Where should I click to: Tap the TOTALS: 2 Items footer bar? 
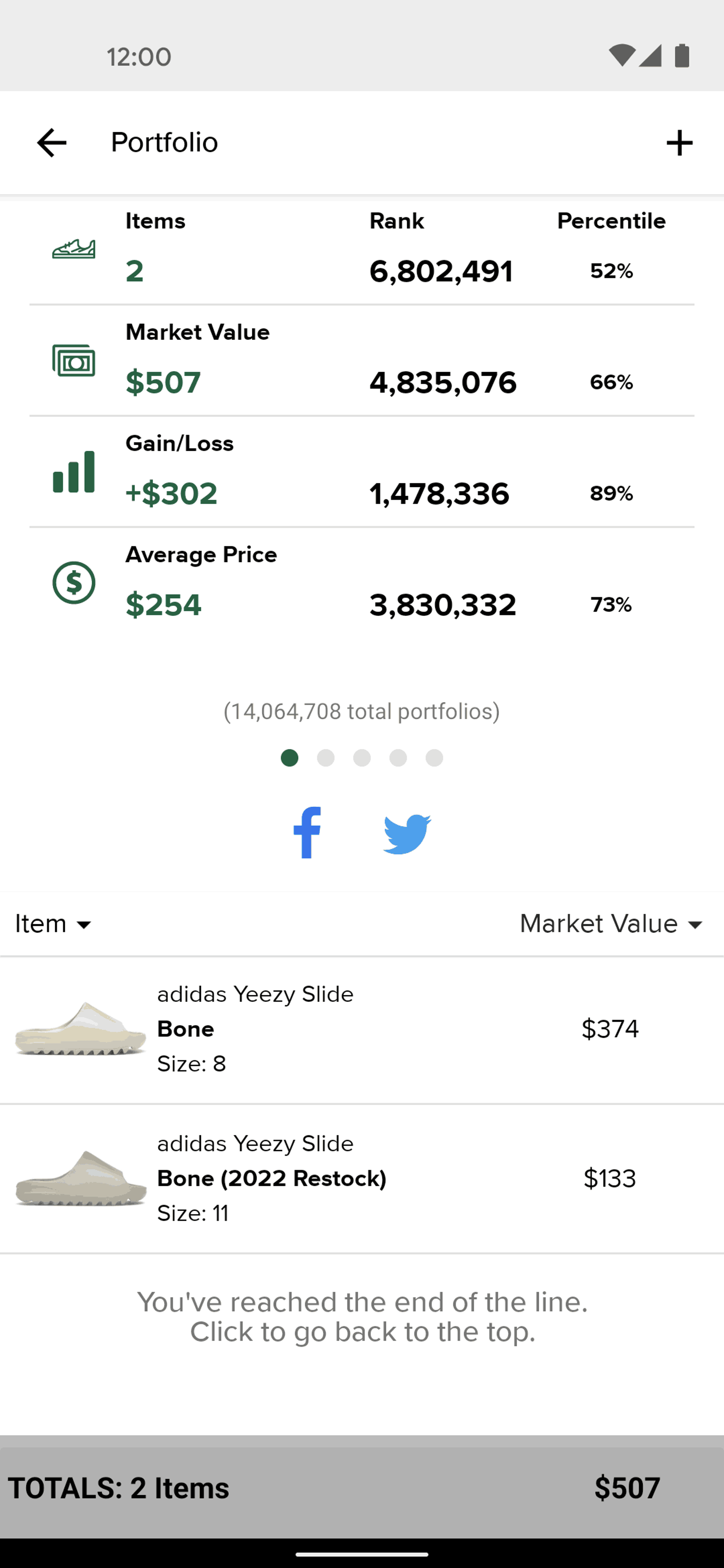[362, 1488]
